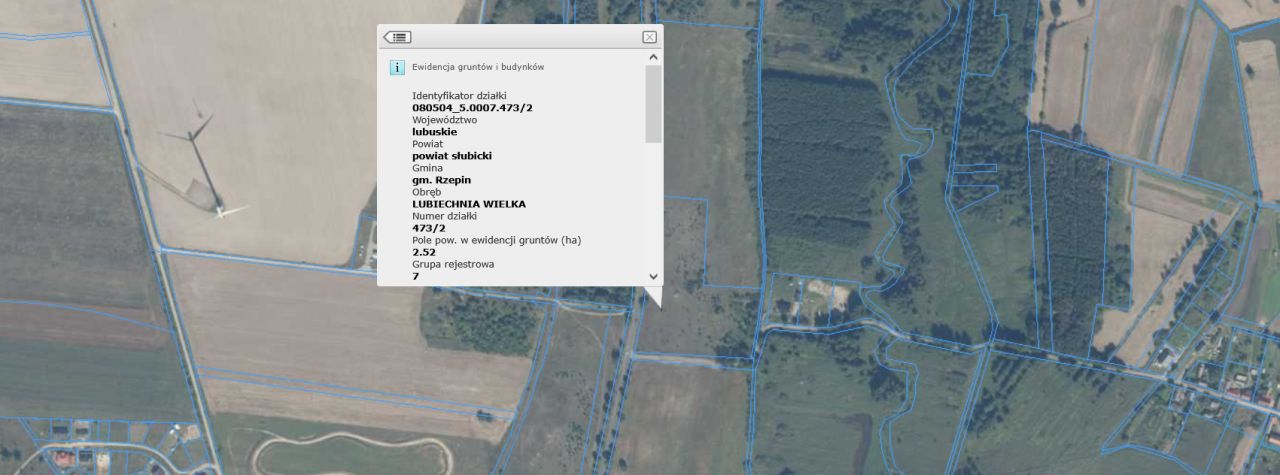Select value '7' under Grupa rejestrowa
Screen dimensions: 1280x475
pyautogui.click(x=416, y=276)
